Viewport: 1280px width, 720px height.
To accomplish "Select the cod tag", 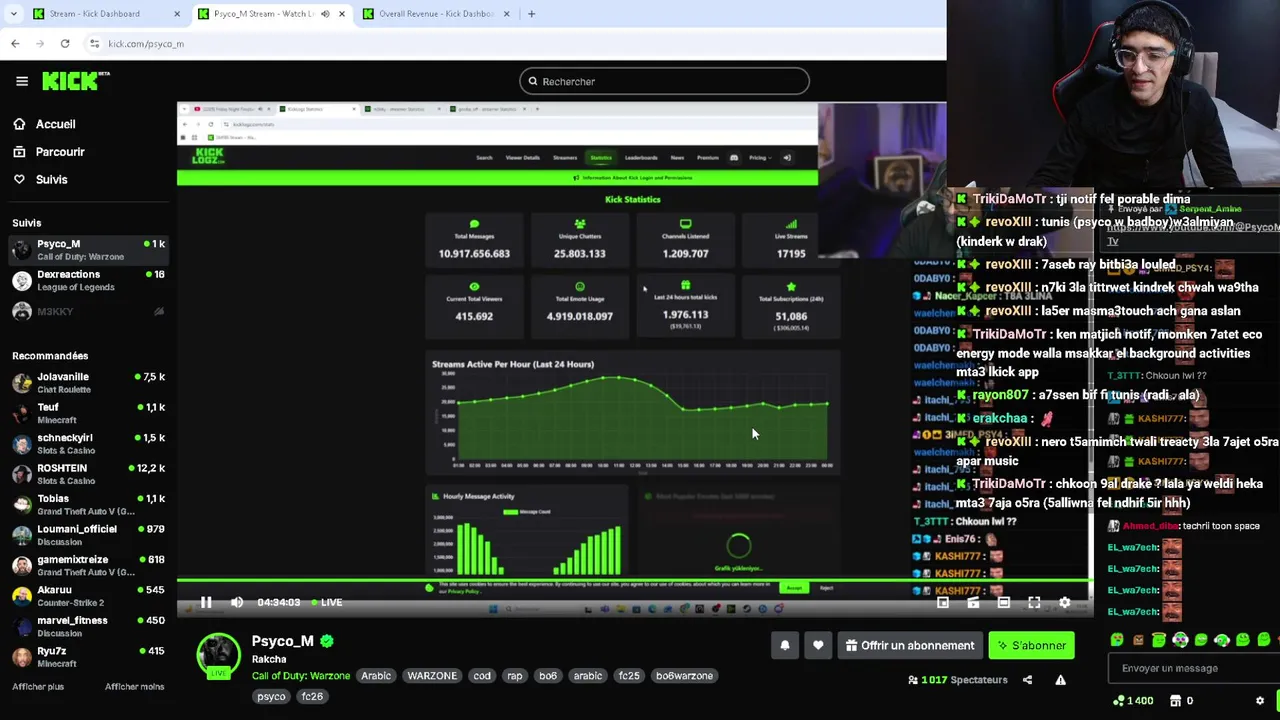I will click(x=482, y=676).
